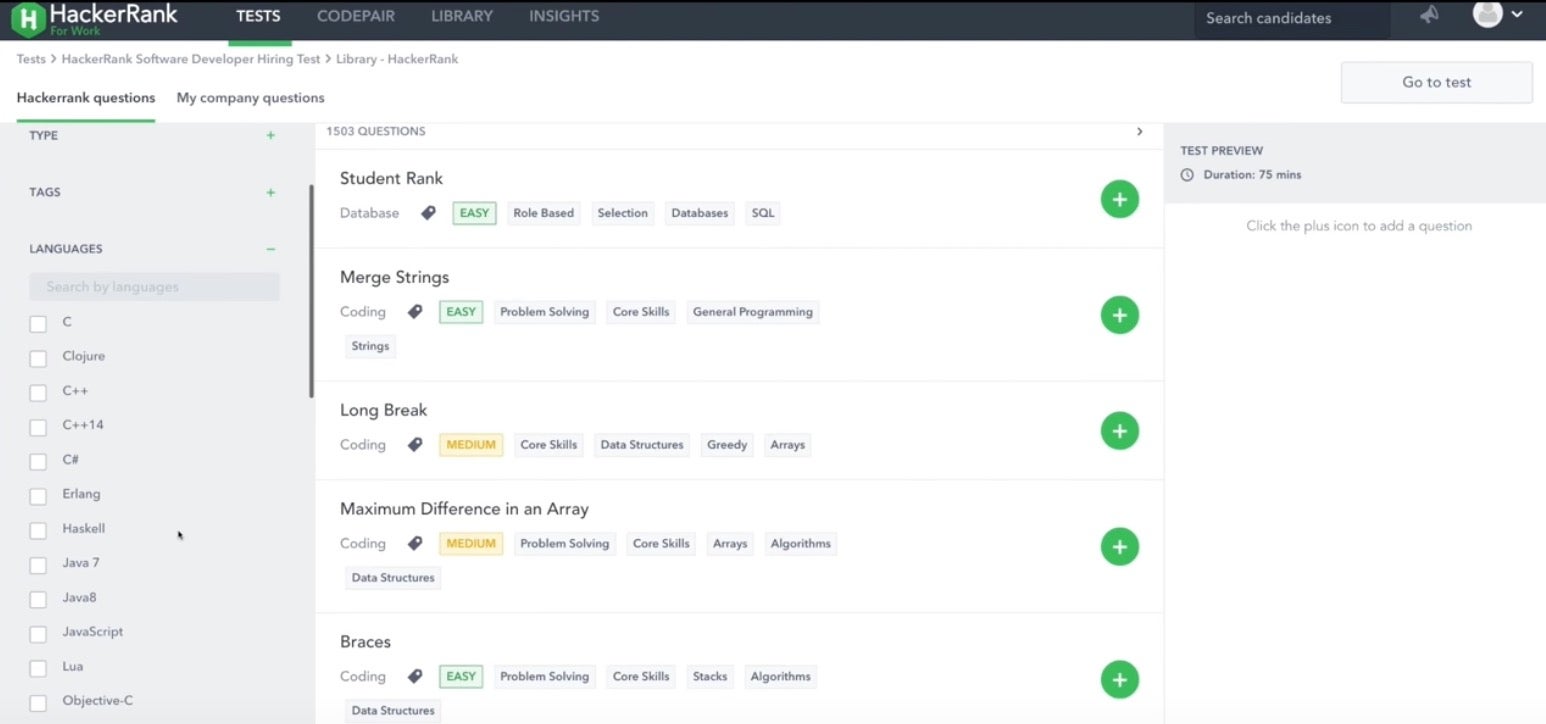Click the tag icon next to Student Rank
Viewport: 1546px width, 724px height.
(428, 212)
